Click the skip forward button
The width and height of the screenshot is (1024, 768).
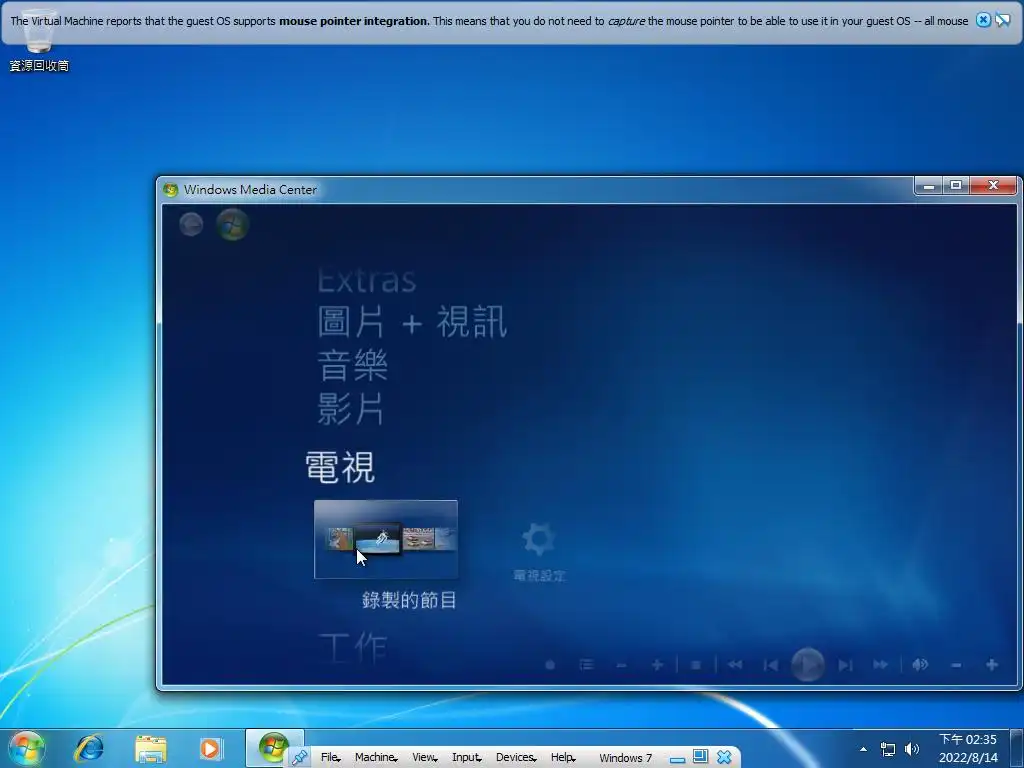845,665
